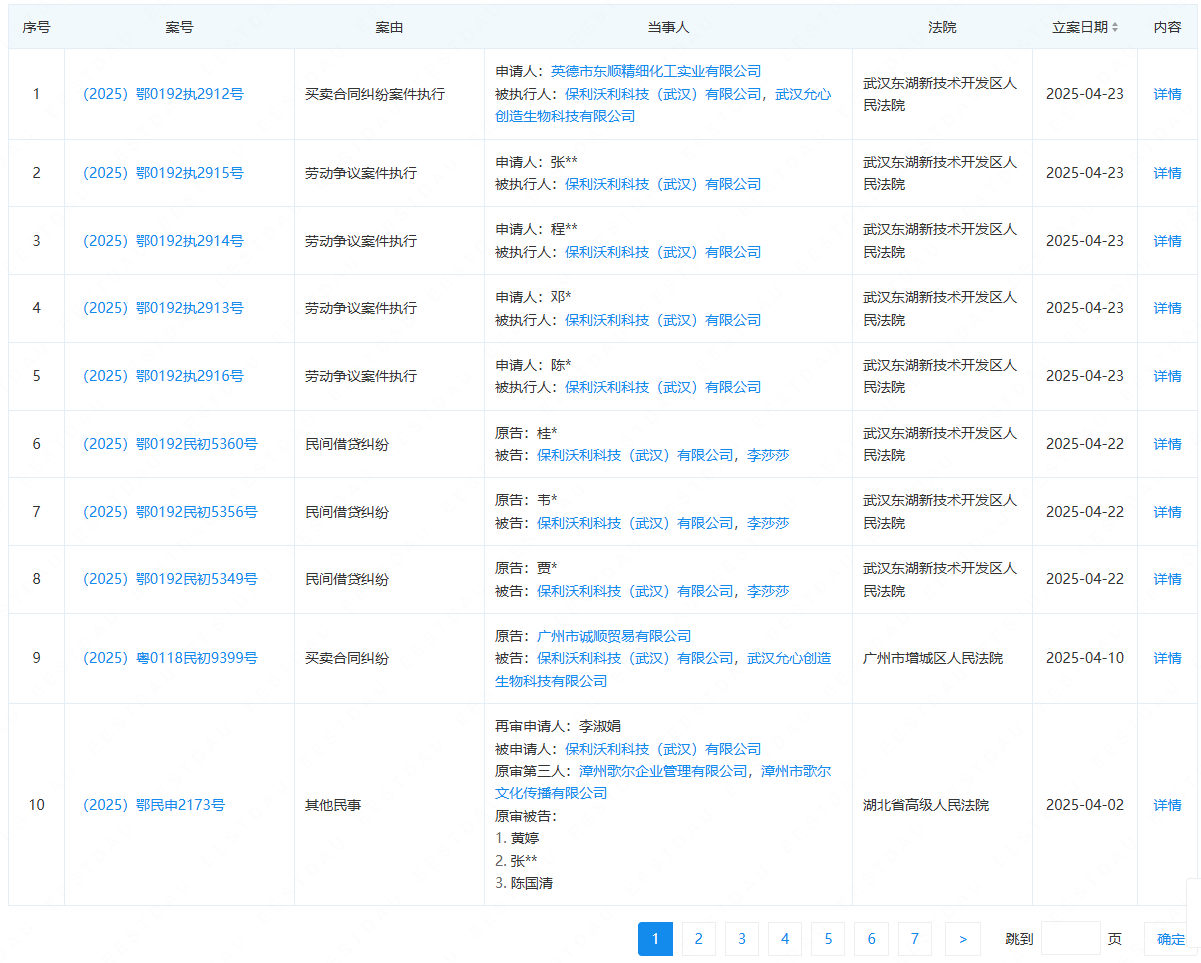The width and height of the screenshot is (1201, 963).
Task: Go to page 2 of results
Action: pos(698,939)
